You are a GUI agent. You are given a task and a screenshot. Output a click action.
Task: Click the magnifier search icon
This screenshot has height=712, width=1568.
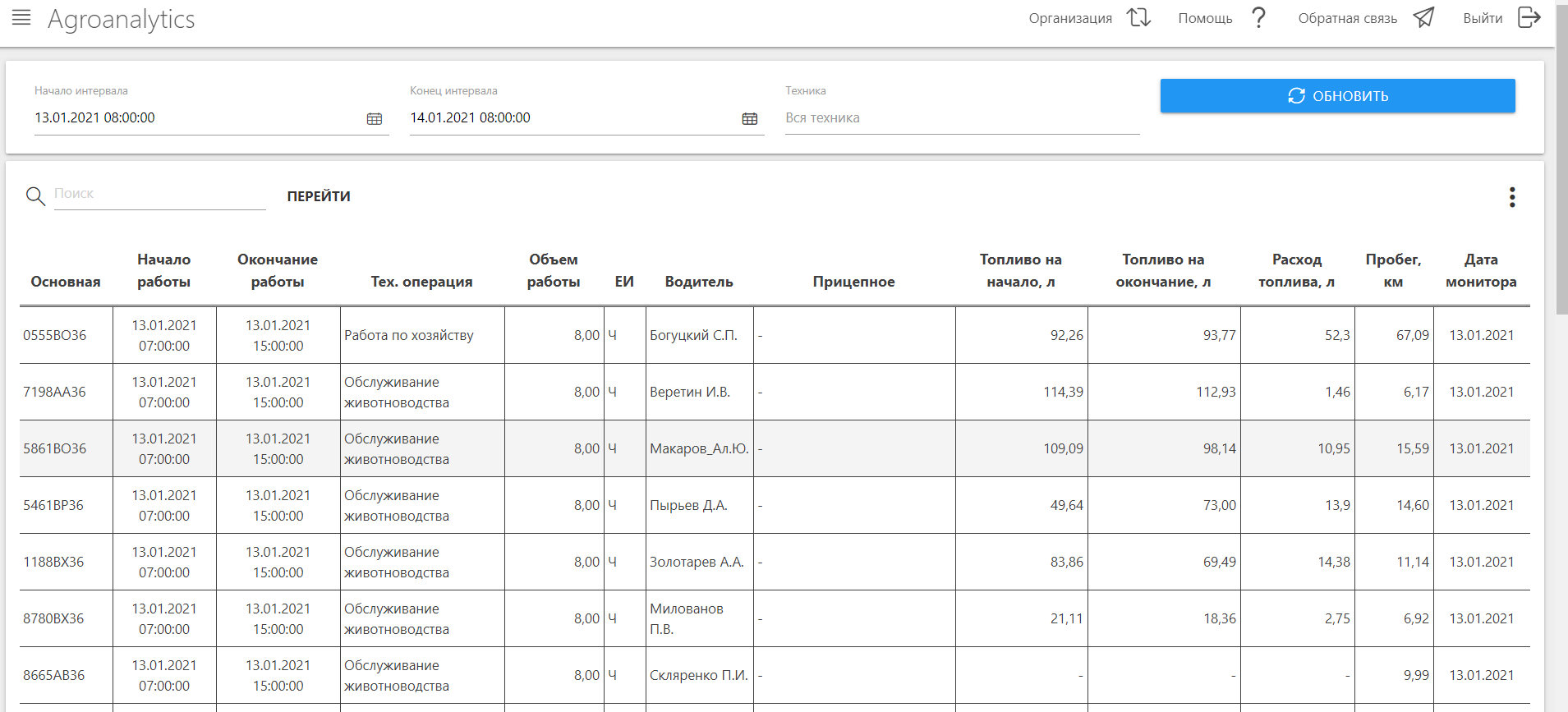tap(35, 196)
